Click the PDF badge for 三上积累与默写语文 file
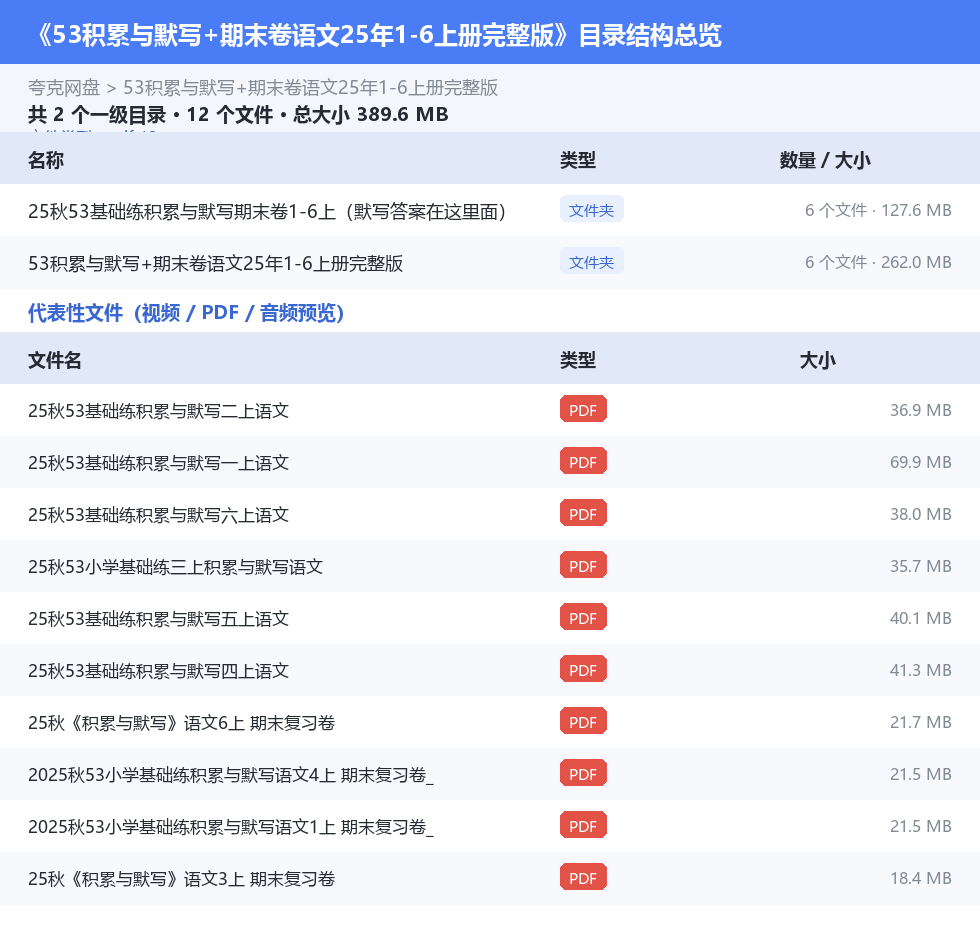This screenshot has height=936, width=980. coord(583,565)
